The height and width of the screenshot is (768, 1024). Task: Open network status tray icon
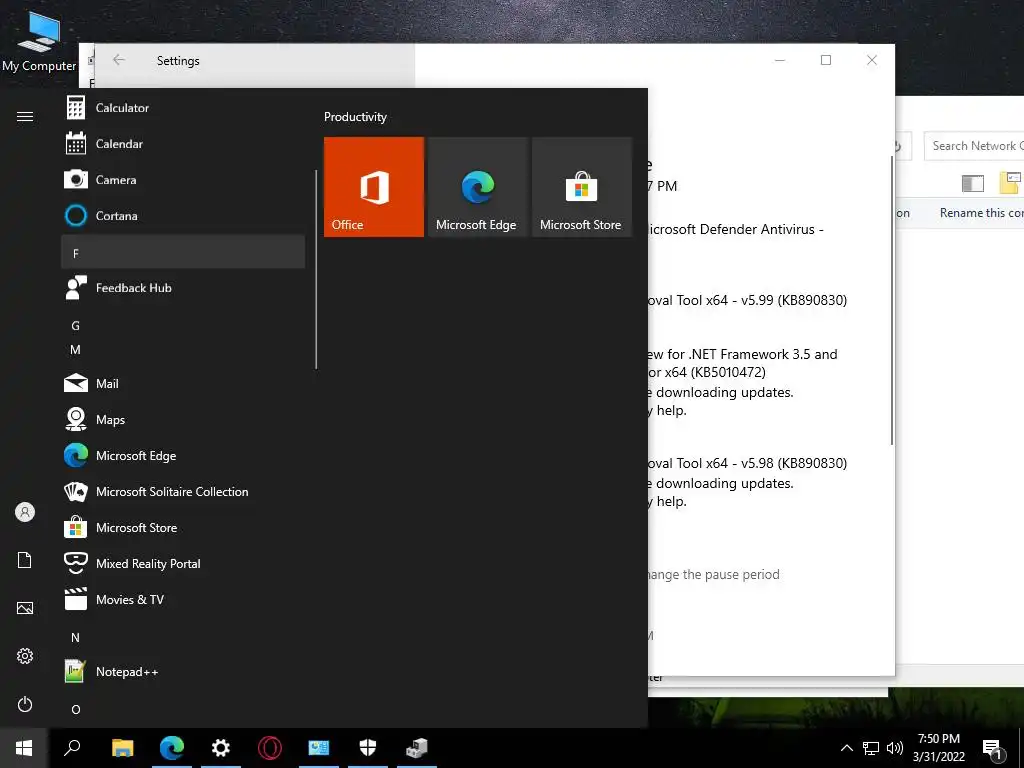click(871, 748)
